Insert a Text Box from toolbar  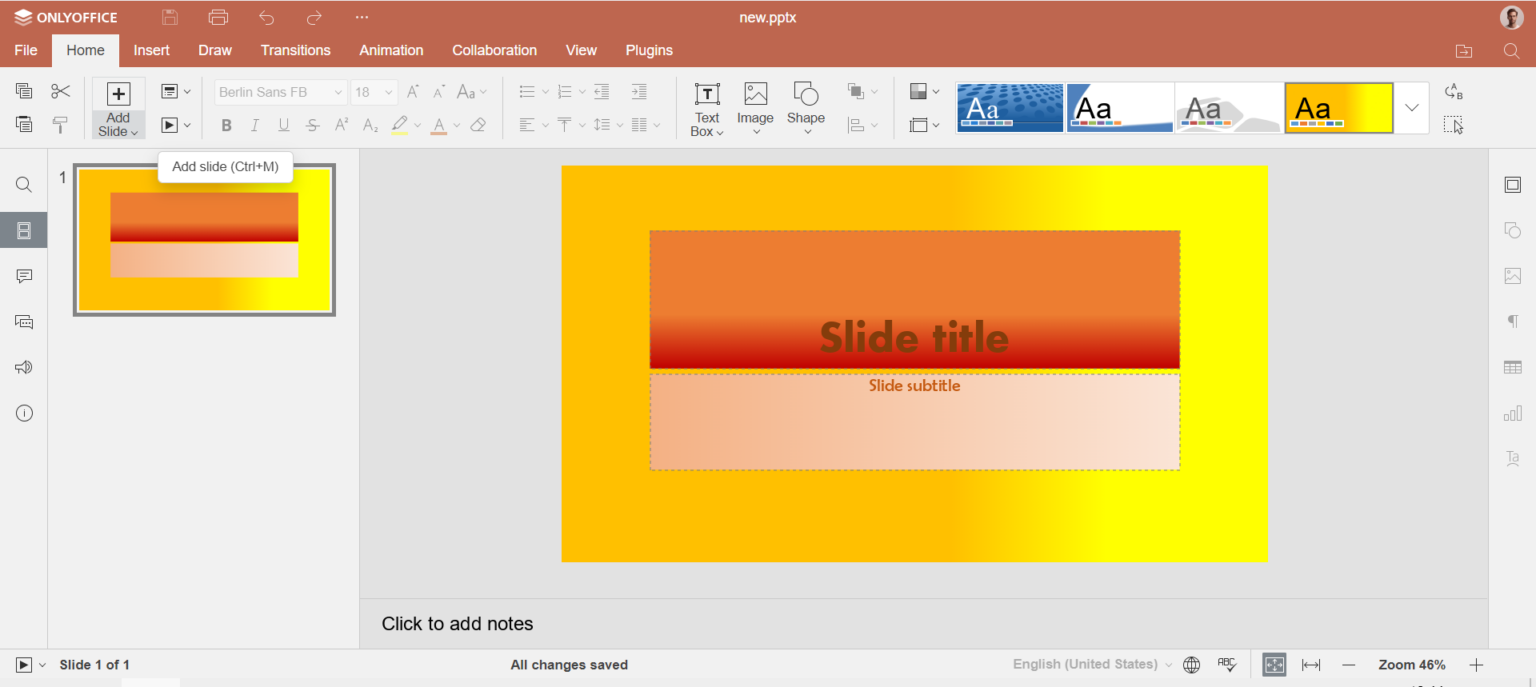point(707,108)
